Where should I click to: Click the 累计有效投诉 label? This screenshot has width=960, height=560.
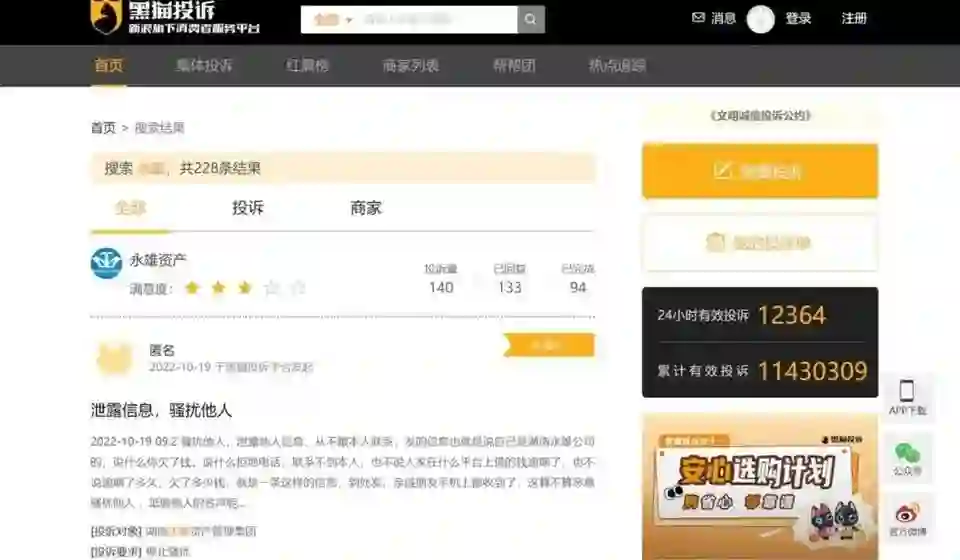click(x=703, y=371)
